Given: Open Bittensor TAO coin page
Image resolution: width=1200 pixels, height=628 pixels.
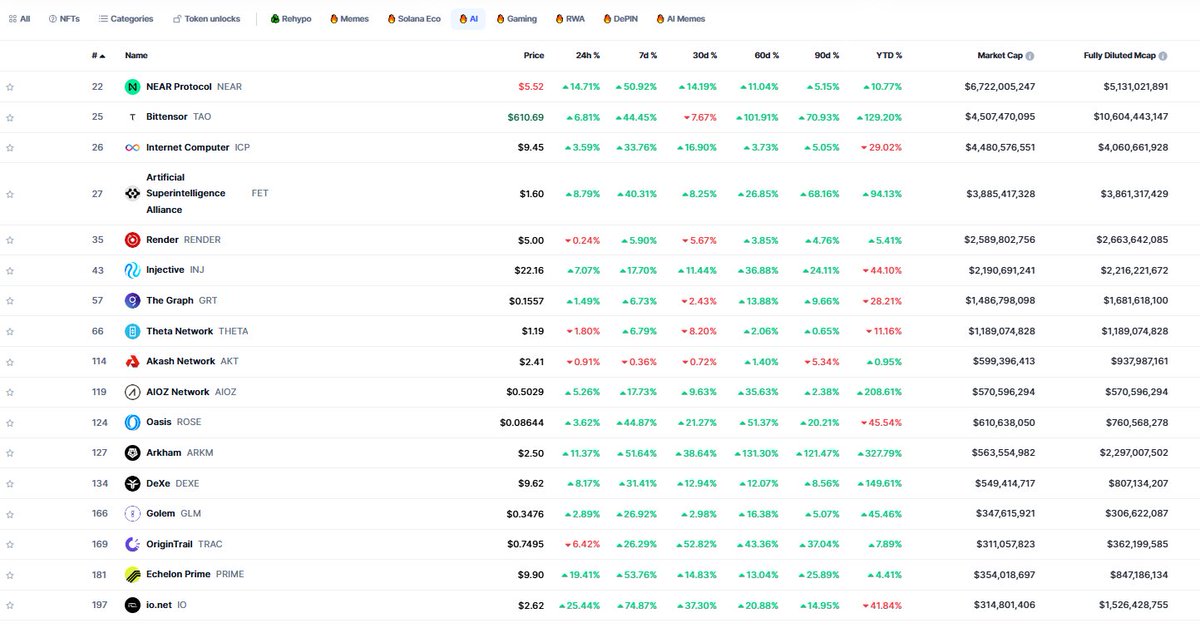Looking at the screenshot, I should [179, 117].
